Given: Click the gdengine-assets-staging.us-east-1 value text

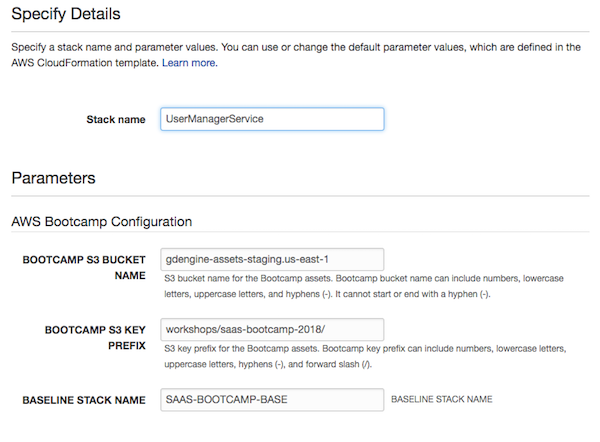Looking at the screenshot, I should coord(247,259).
